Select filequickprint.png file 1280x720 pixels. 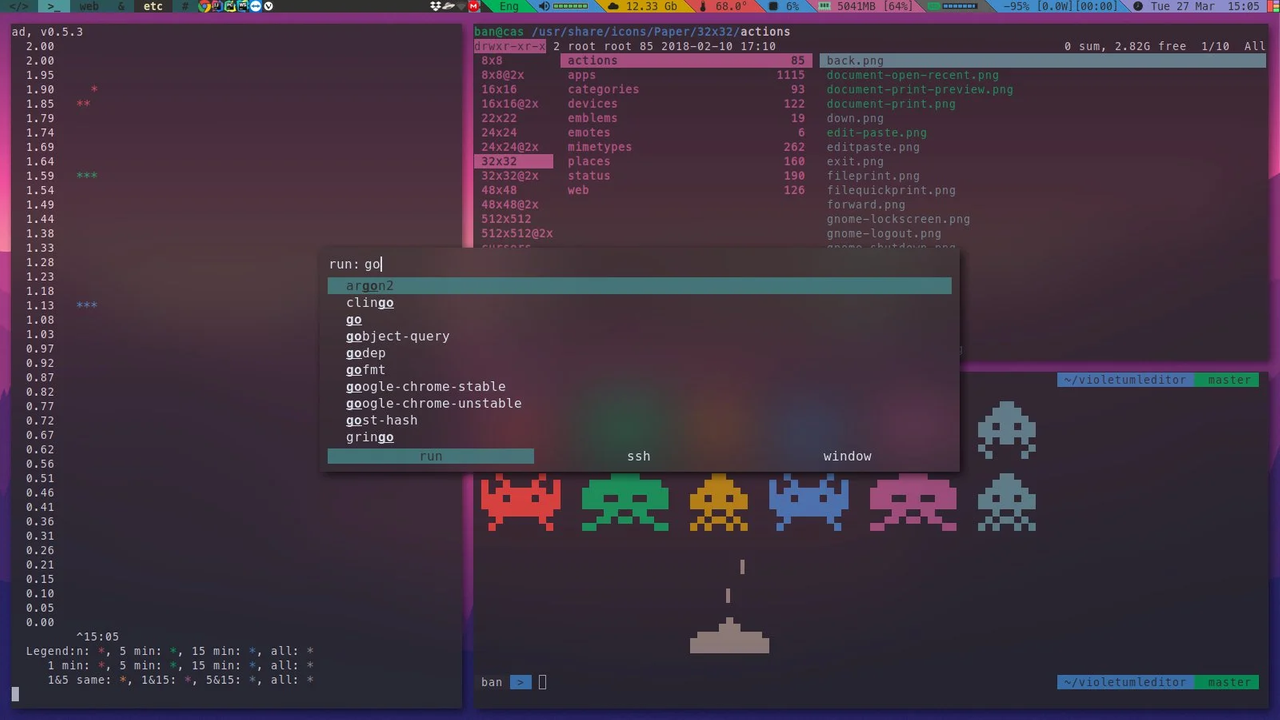click(891, 190)
